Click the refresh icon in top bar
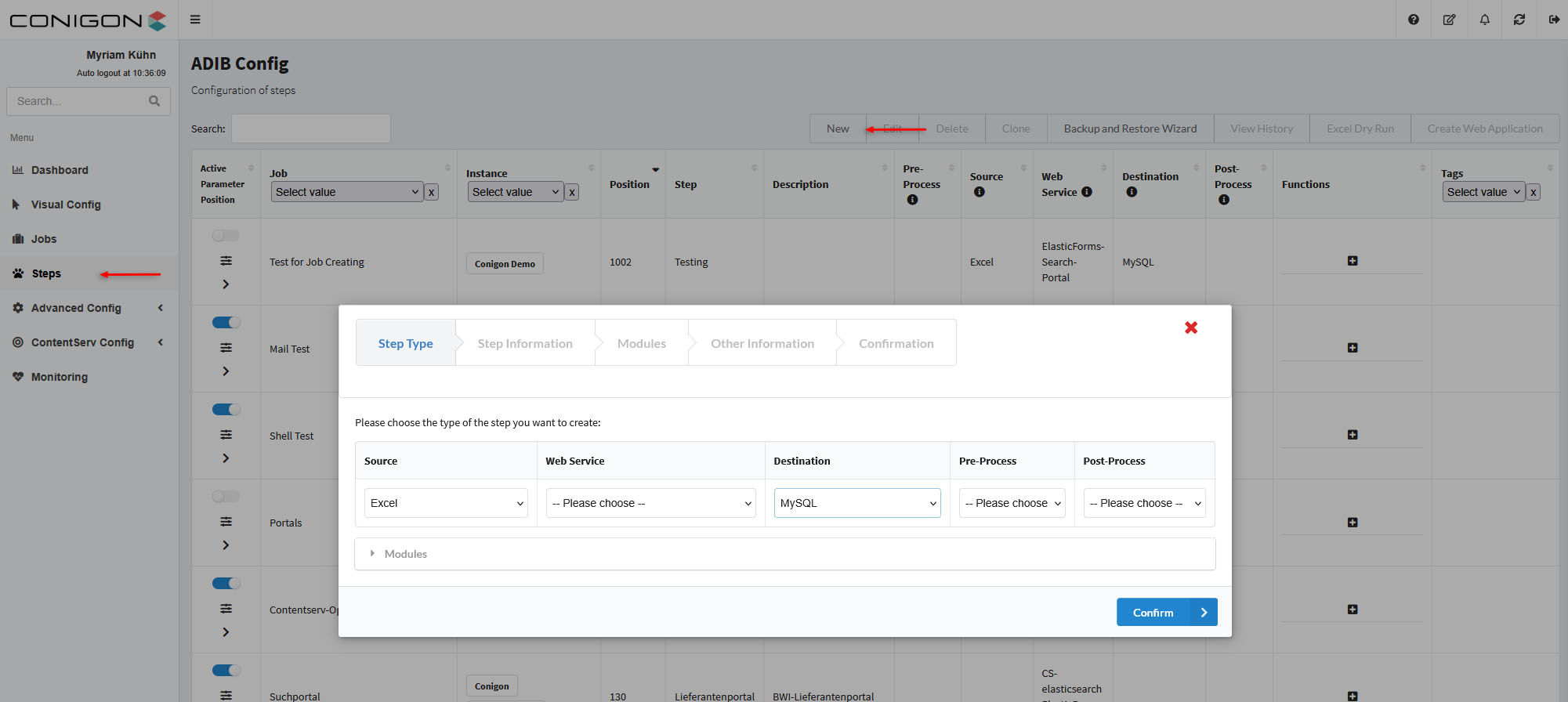Image resolution: width=1568 pixels, height=702 pixels. (1519, 20)
